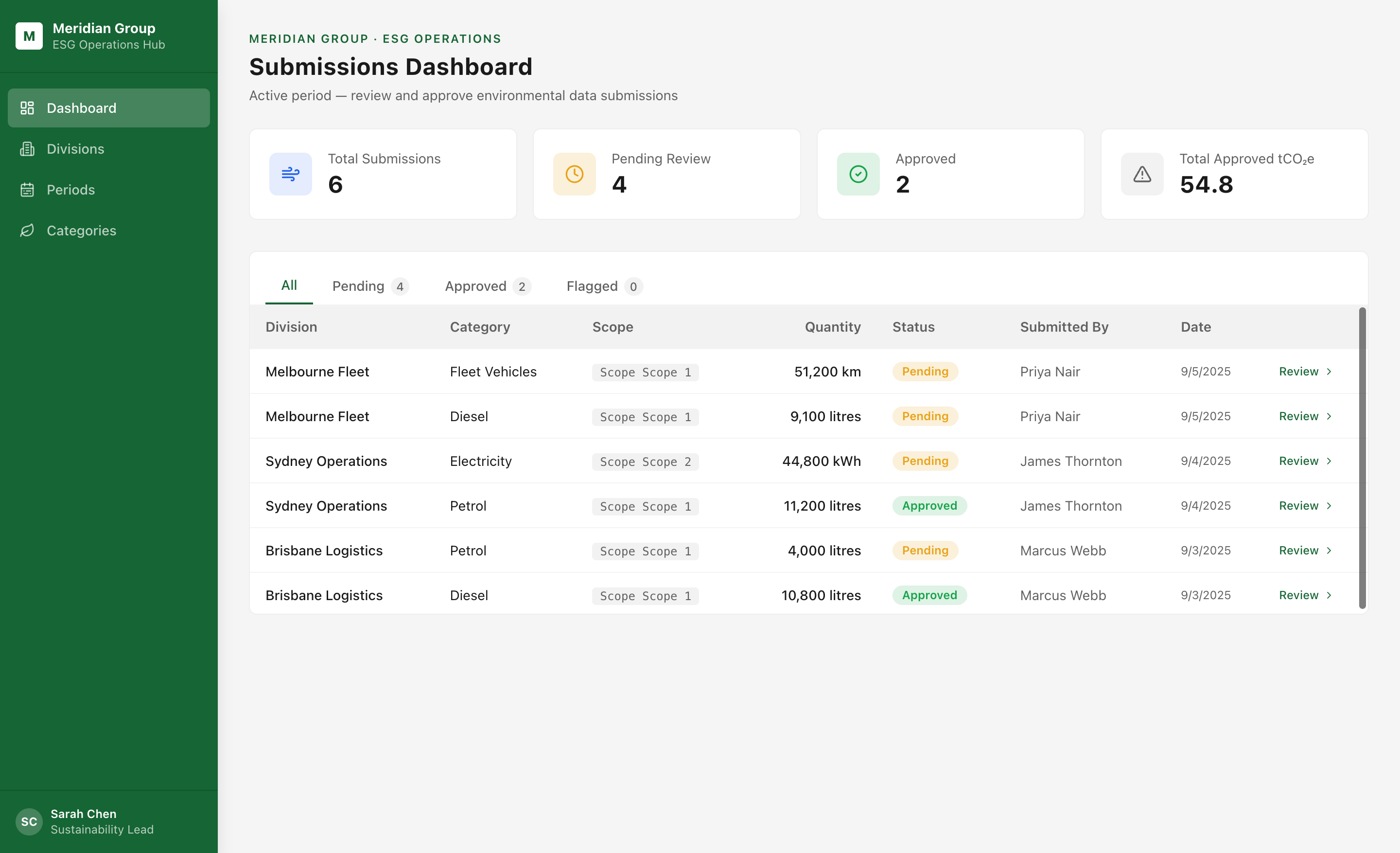The height and width of the screenshot is (853, 1400).
Task: Open the Dashboard menu item
Action: click(x=108, y=108)
